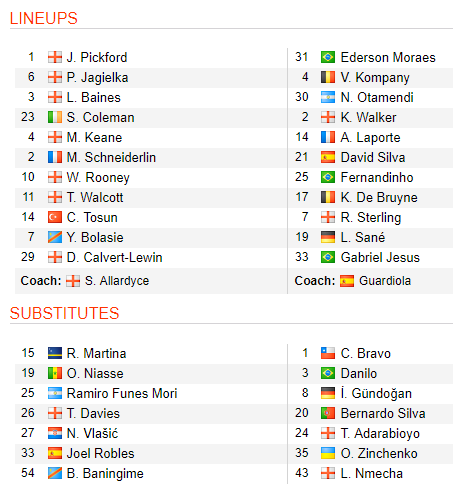Open substitute İ. Gündoğan's profile
The width and height of the screenshot is (453, 489).
coord(376,393)
